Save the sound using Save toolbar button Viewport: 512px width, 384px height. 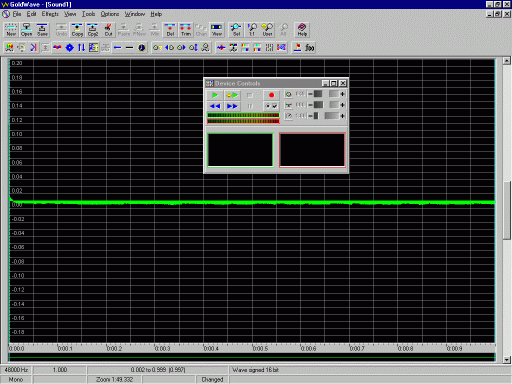[42, 30]
